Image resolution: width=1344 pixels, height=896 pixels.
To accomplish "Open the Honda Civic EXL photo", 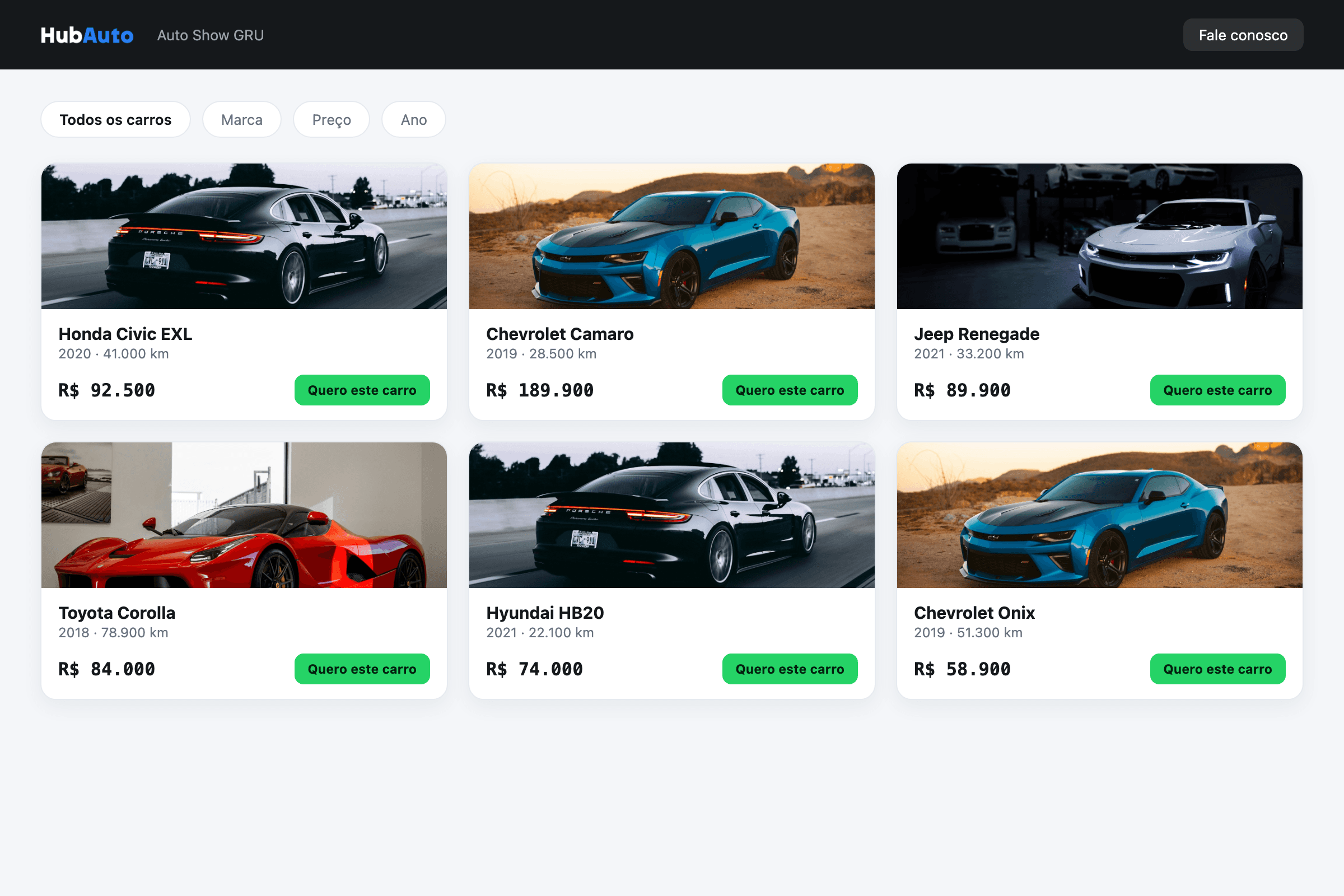I will [x=244, y=236].
